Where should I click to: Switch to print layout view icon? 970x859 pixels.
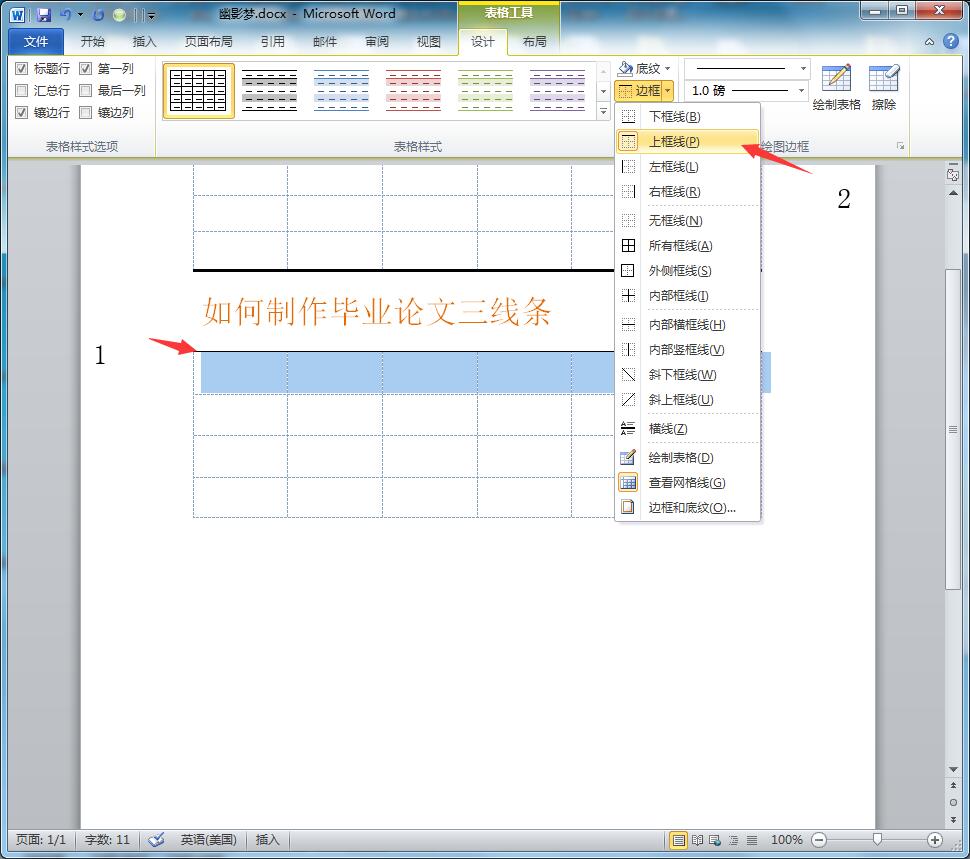(x=679, y=840)
